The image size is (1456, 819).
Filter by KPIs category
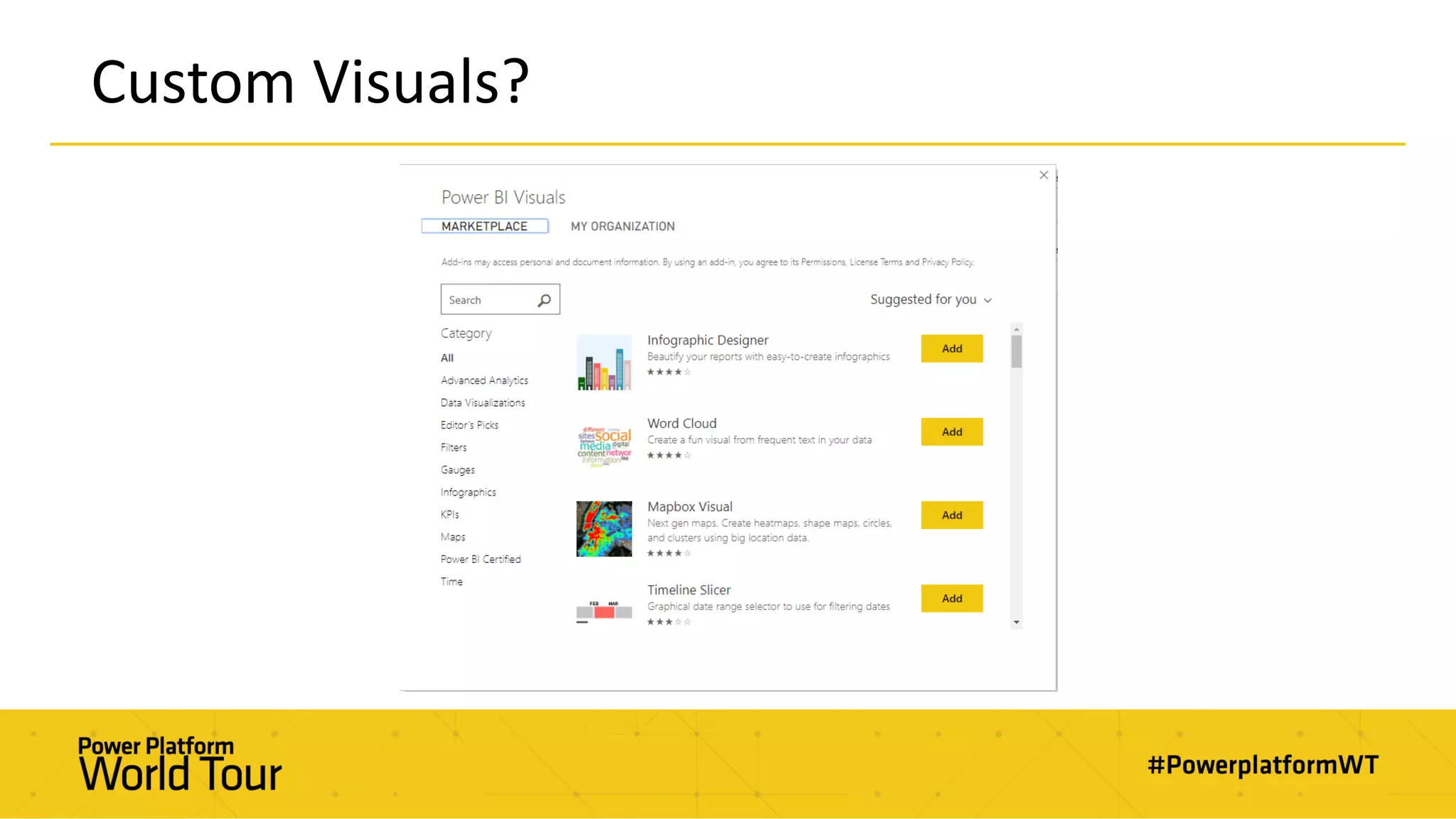pos(449,514)
